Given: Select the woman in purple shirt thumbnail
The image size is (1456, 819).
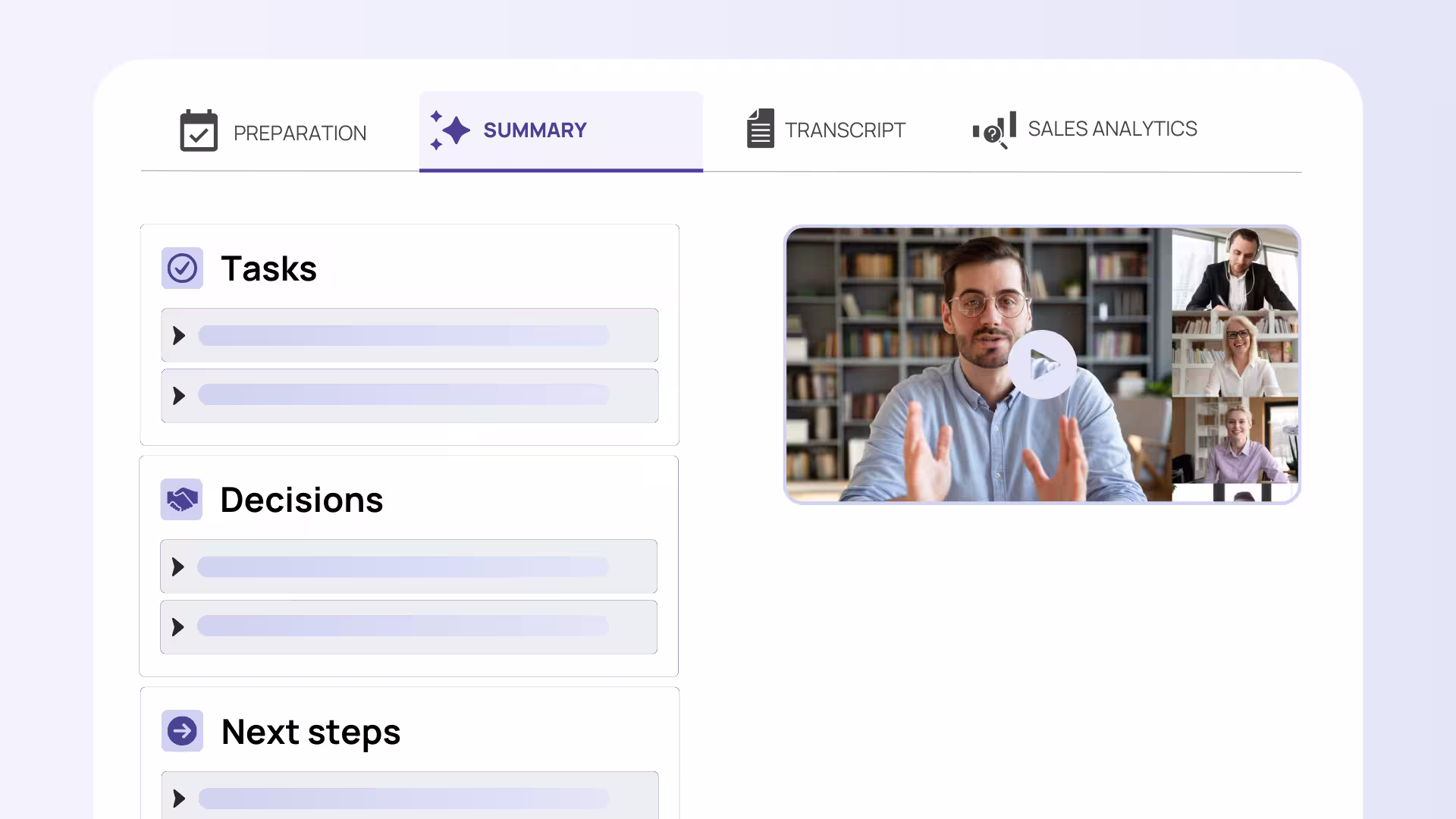Looking at the screenshot, I should tap(1235, 440).
